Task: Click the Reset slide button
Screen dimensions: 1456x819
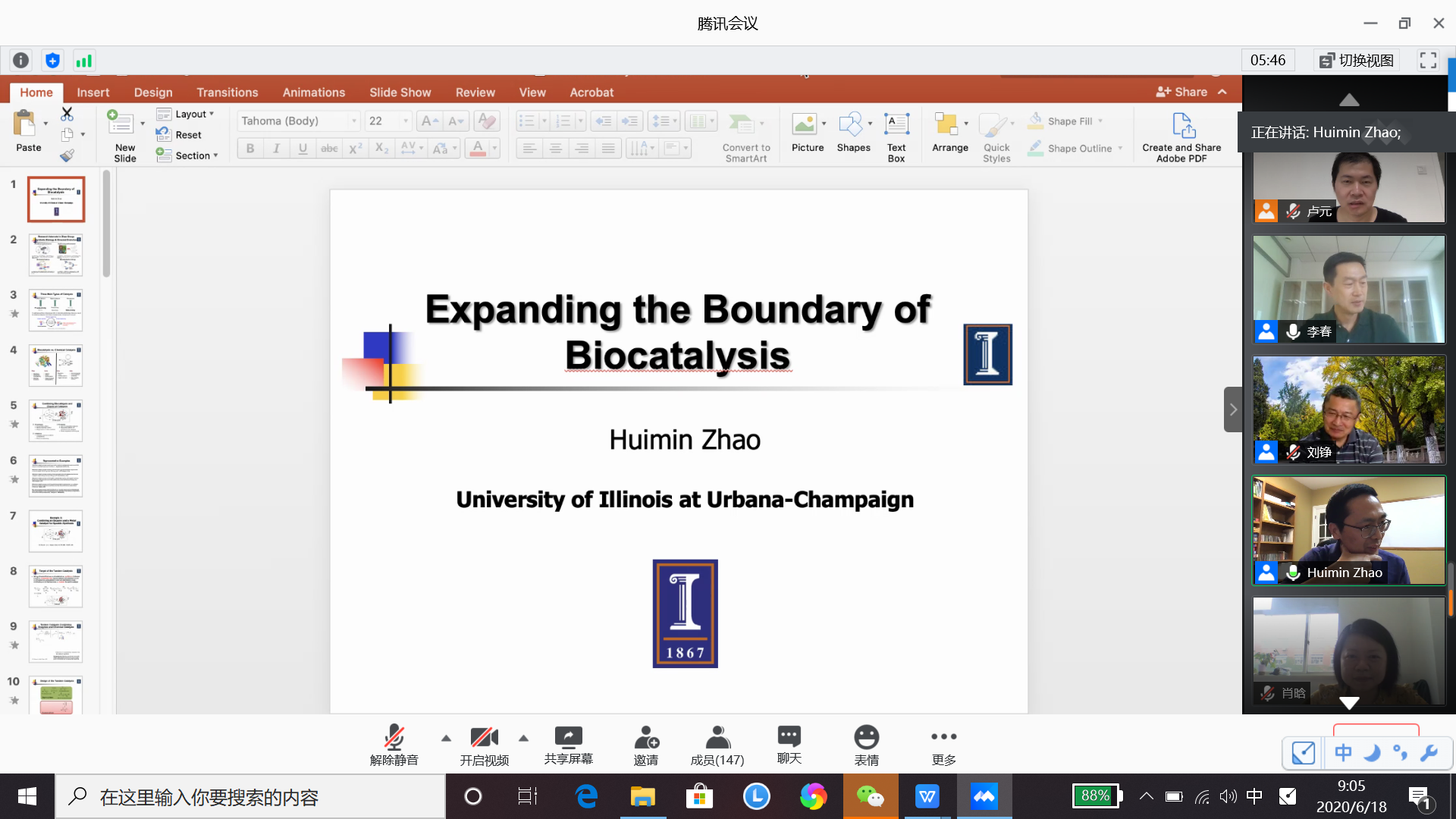Action: point(179,135)
